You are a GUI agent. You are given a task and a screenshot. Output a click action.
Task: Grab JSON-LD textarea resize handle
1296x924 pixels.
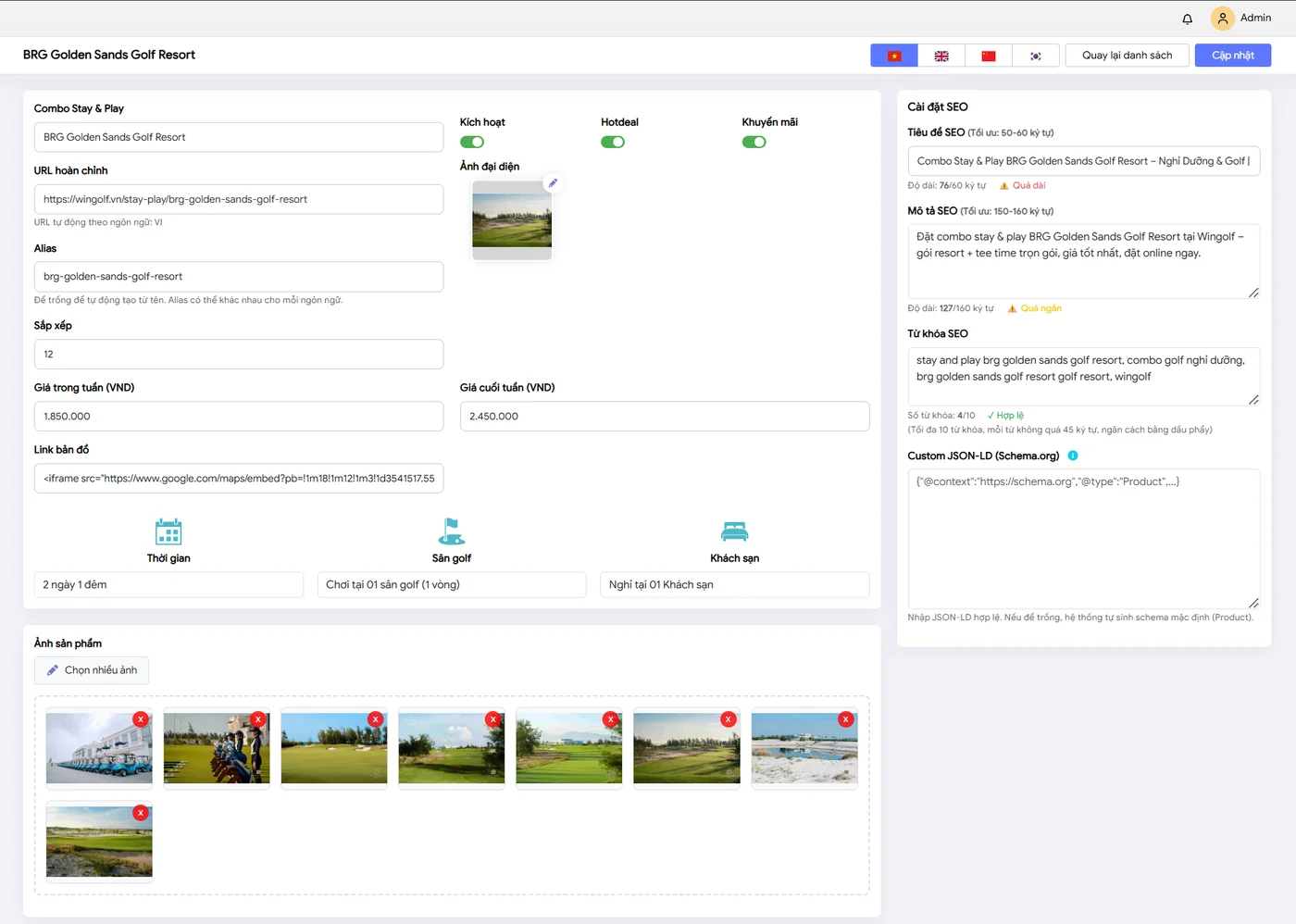click(1253, 603)
